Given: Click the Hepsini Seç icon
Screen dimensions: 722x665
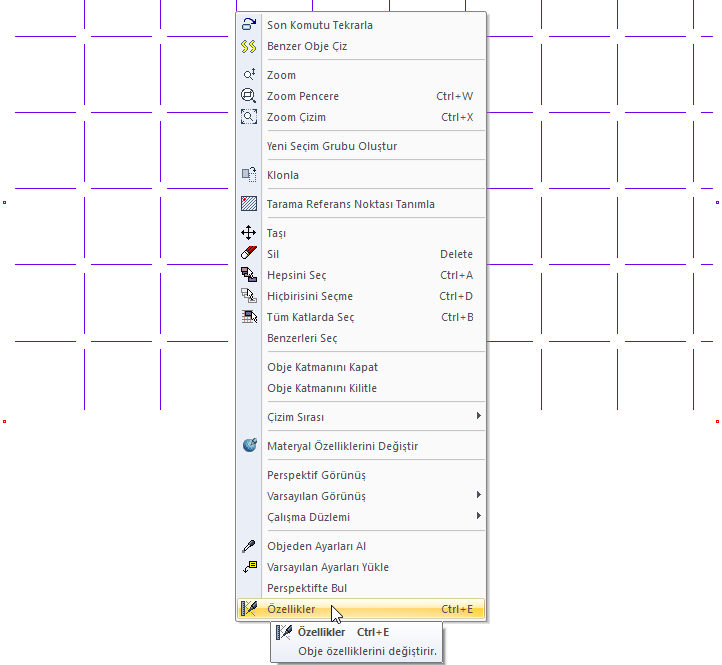Looking at the screenshot, I should 249,274.
